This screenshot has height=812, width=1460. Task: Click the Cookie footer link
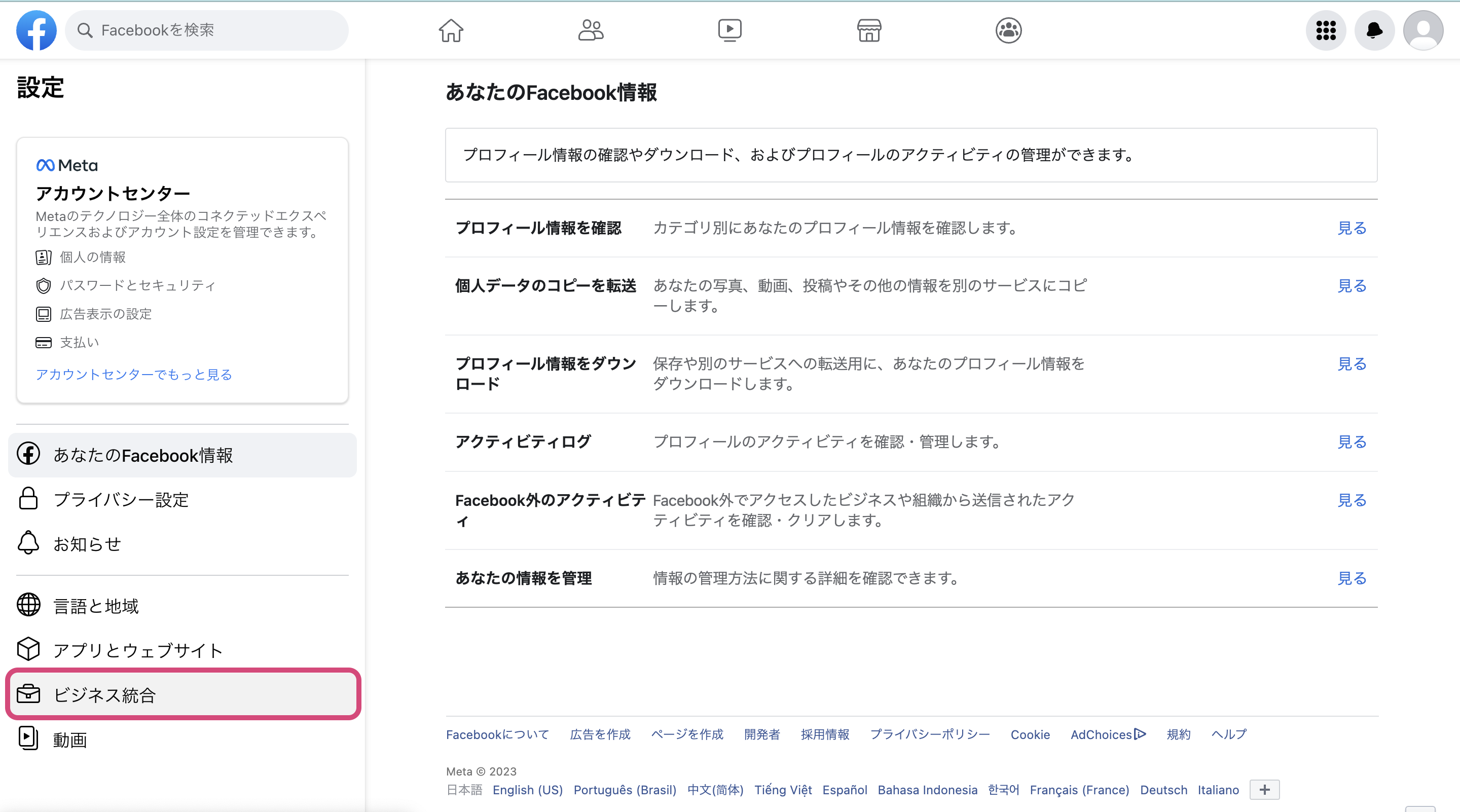1030,735
